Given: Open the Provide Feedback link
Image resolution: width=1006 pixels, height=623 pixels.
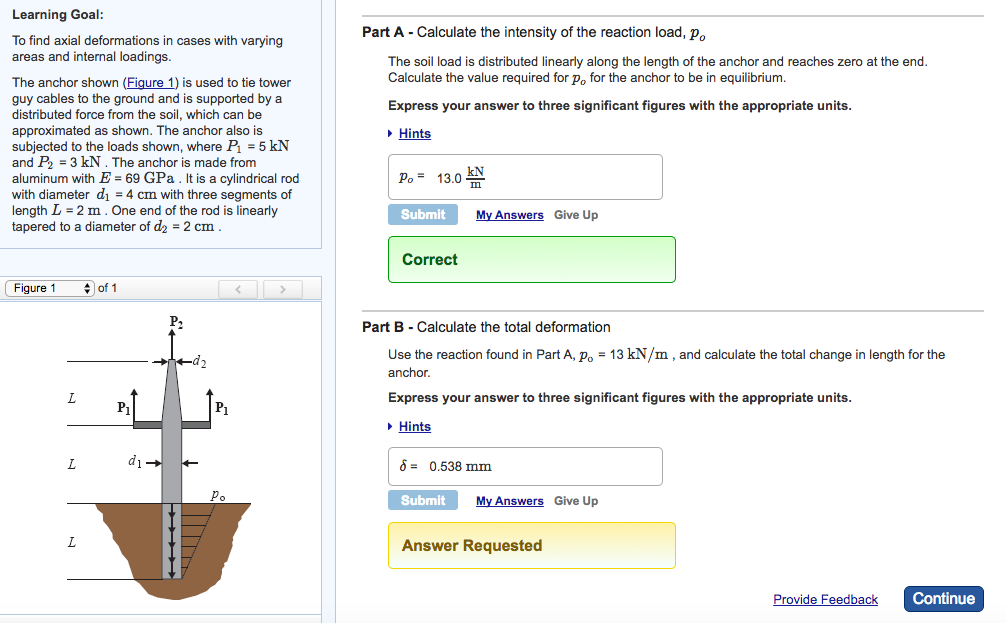Looking at the screenshot, I should 825,599.
